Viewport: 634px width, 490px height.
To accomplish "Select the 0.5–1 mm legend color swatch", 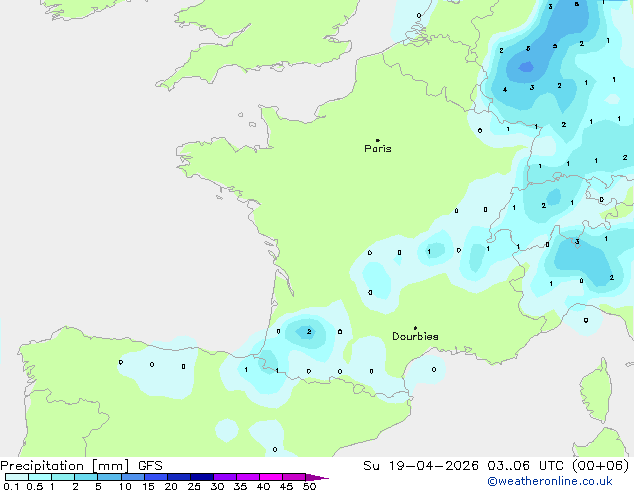I will [40, 477].
